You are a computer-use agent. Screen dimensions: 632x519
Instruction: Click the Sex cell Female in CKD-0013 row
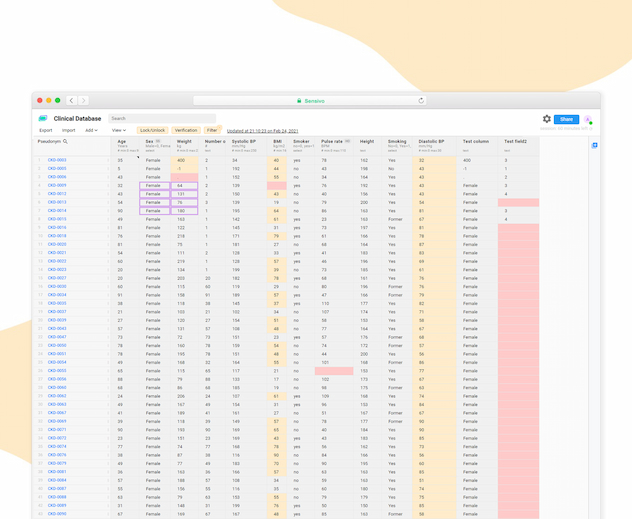[x=155, y=203]
